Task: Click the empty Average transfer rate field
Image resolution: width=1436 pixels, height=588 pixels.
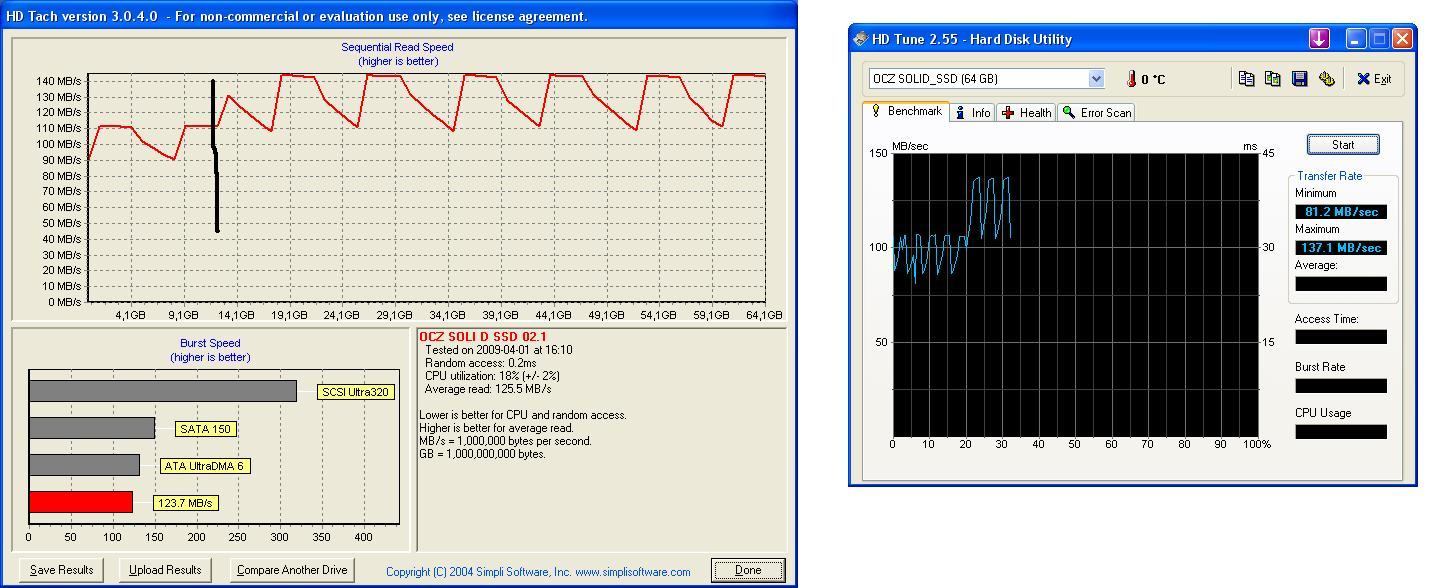Action: click(1341, 284)
